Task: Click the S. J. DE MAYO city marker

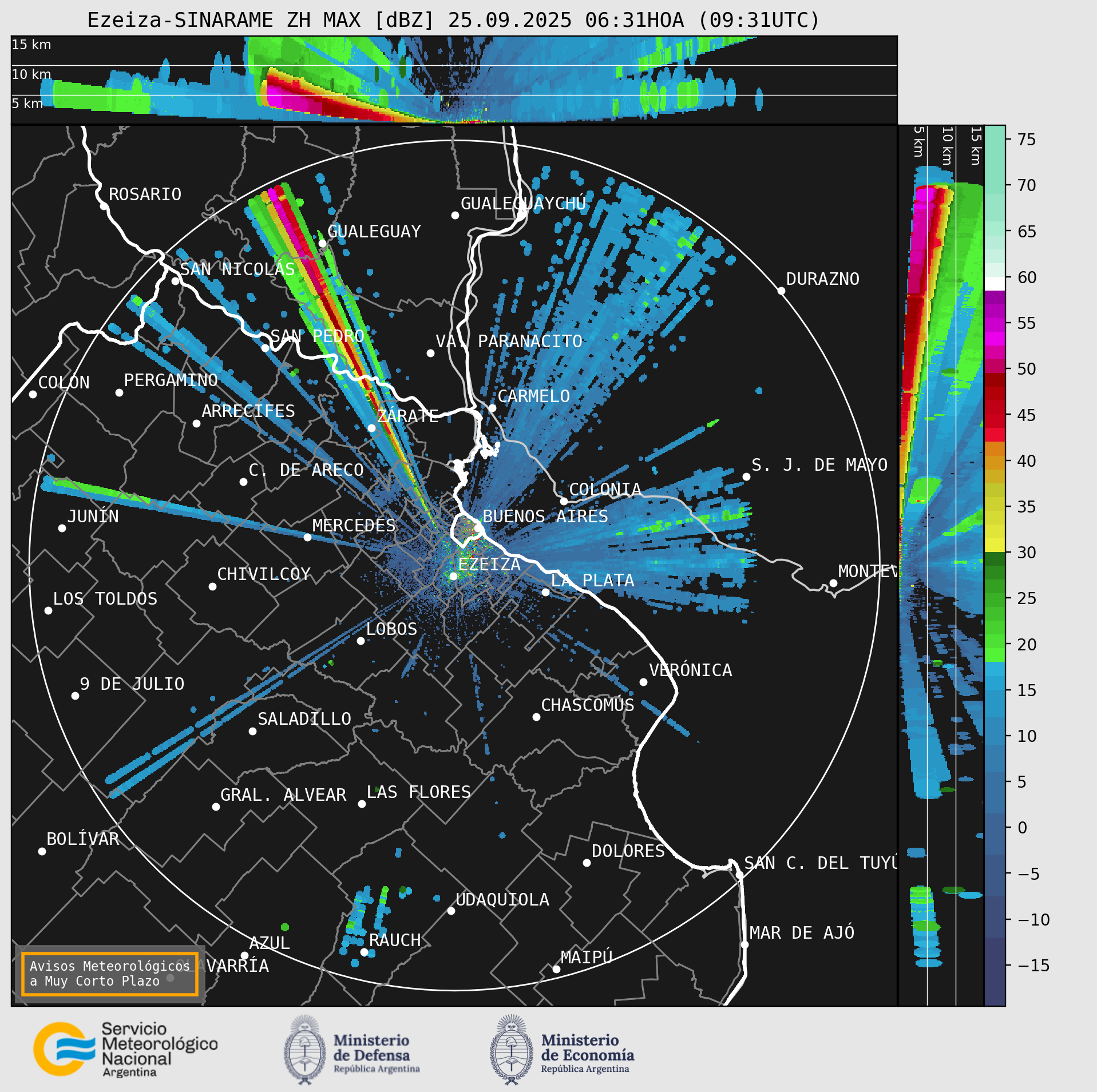Action: (746, 476)
